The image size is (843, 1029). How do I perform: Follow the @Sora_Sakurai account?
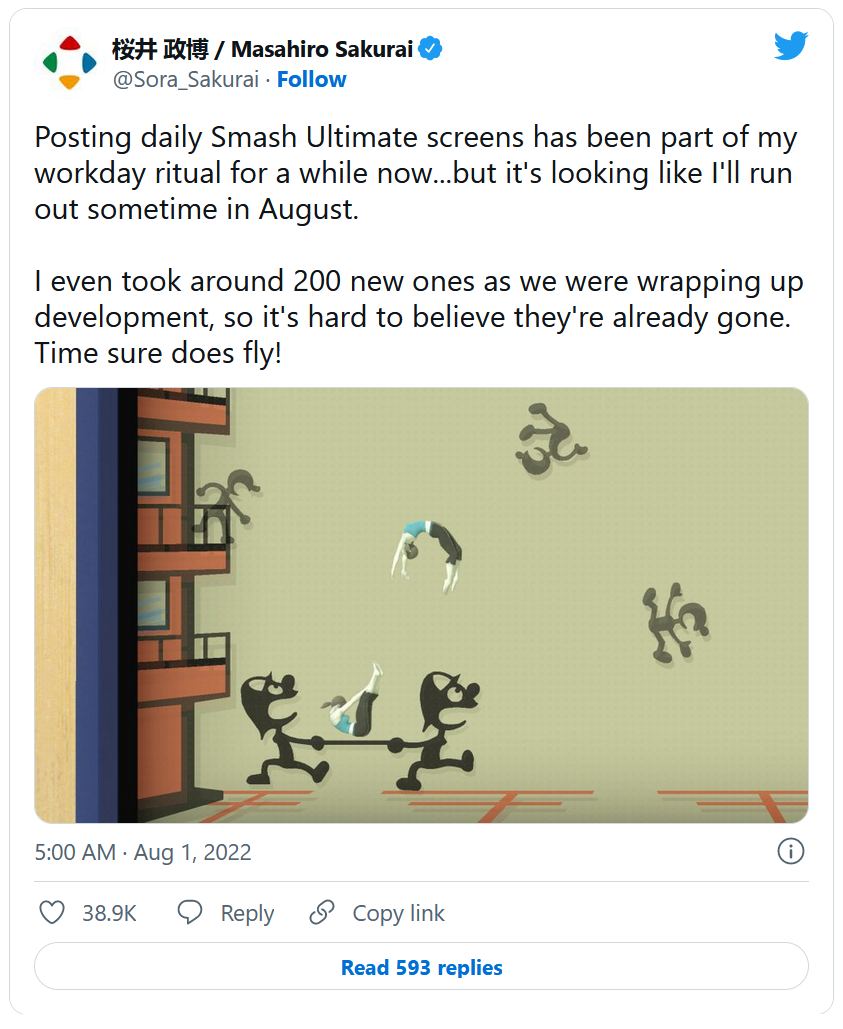(311, 80)
